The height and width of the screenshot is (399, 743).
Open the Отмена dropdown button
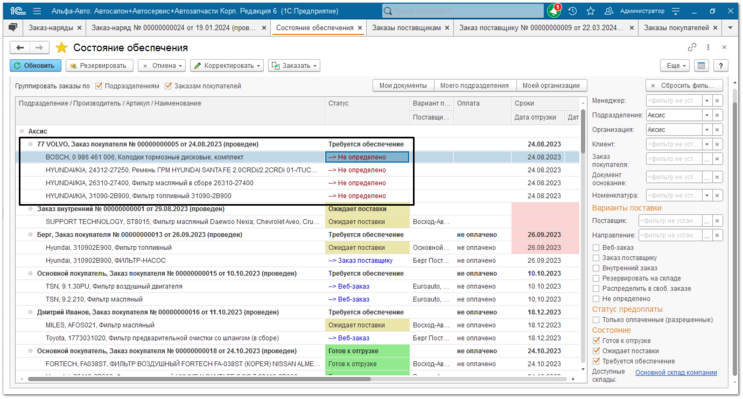[163, 65]
